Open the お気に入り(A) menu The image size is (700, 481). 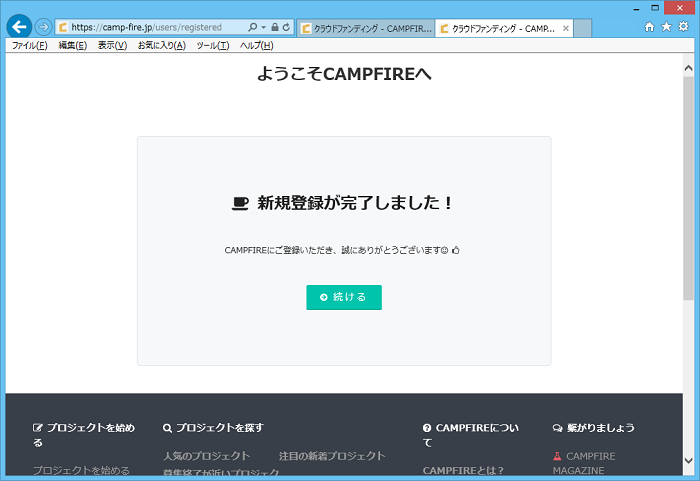point(162,46)
